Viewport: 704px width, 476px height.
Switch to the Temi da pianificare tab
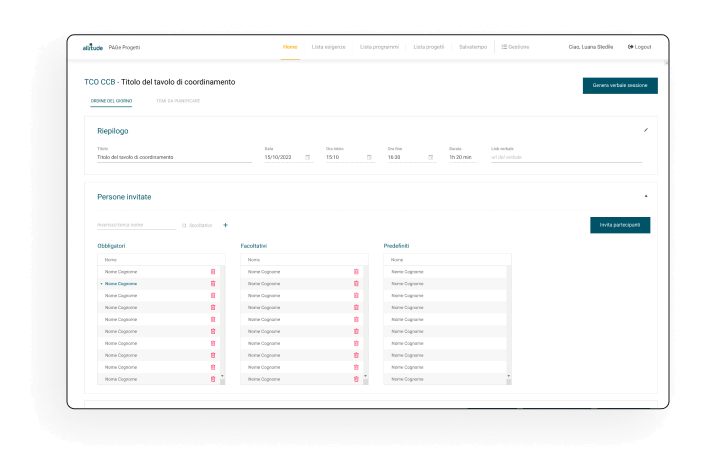coord(178,101)
